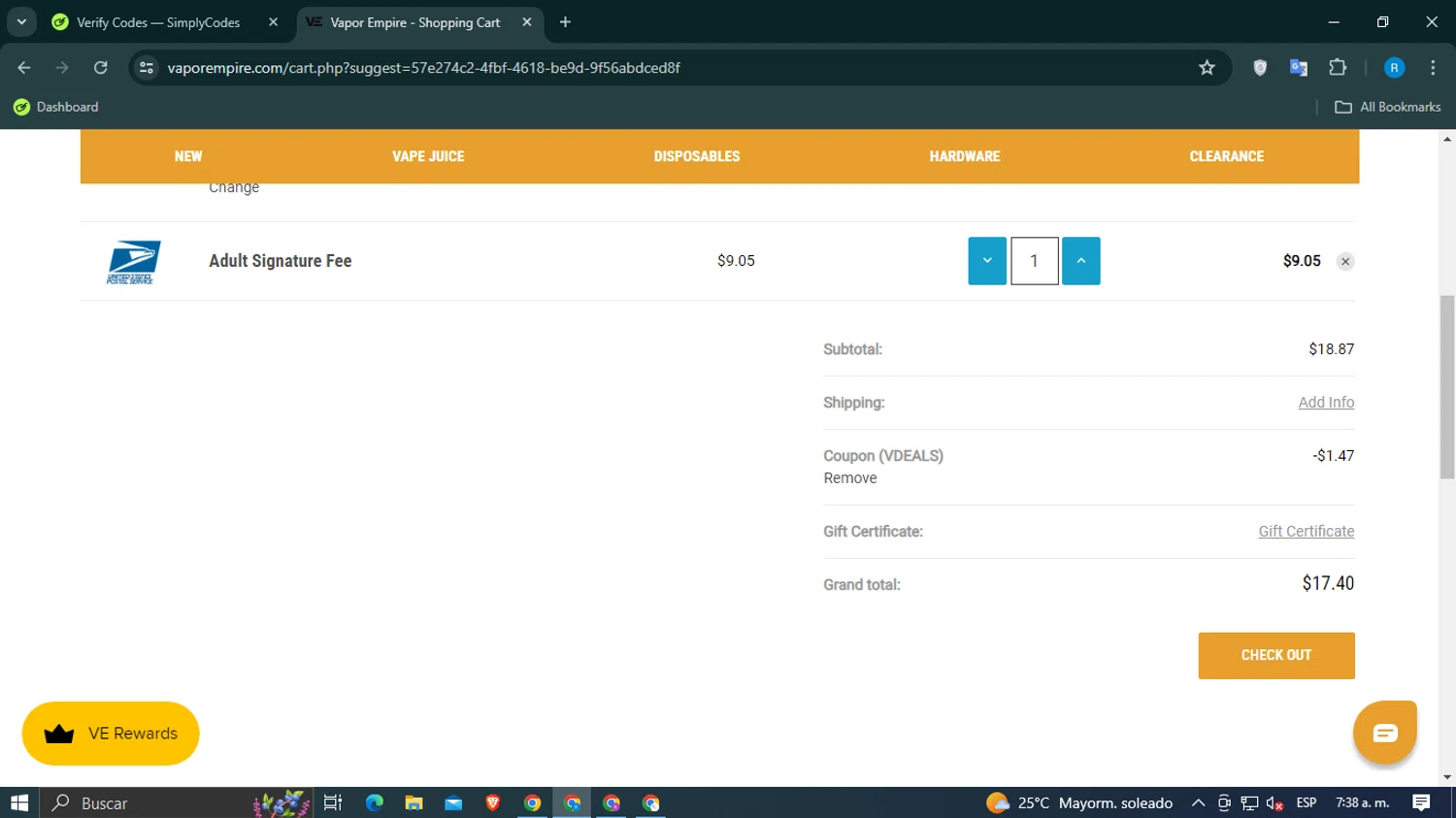Decrease Adult Signature Fee quantity
This screenshot has height=818, width=1456.
[x=987, y=261]
